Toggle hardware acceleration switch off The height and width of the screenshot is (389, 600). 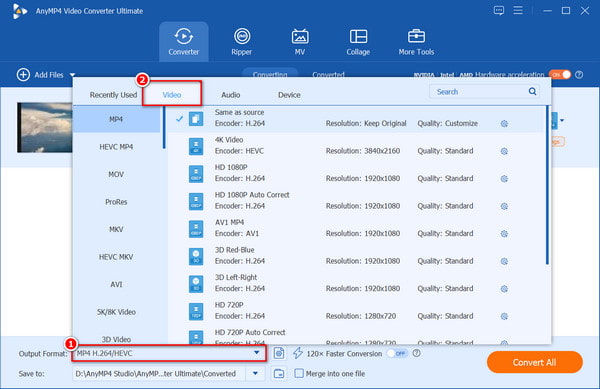(560, 75)
